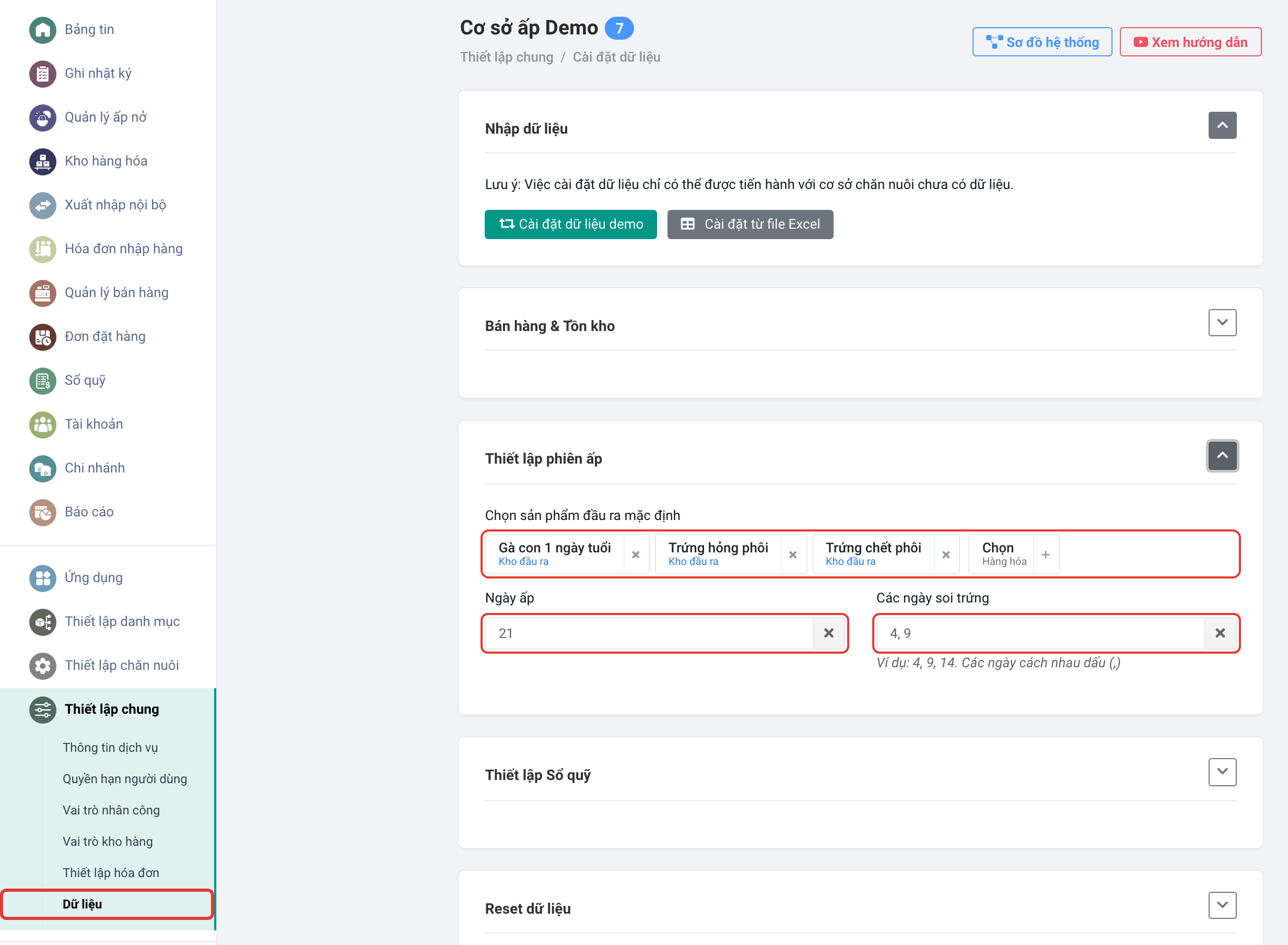Click the Ngày ấp input field
This screenshot has width=1288, height=945.
[649, 633]
